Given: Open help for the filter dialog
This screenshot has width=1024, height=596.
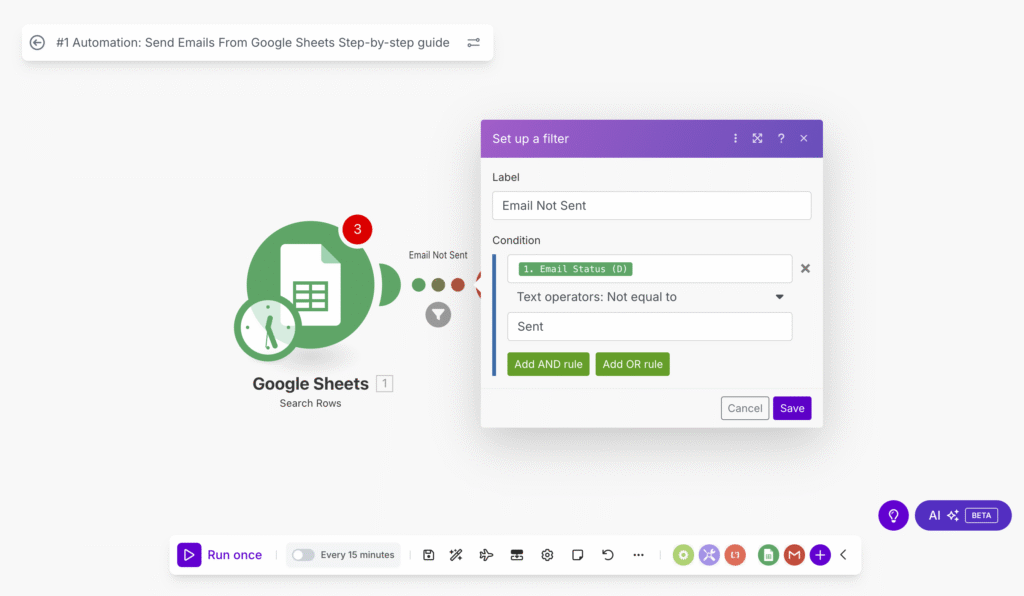Looking at the screenshot, I should pos(781,138).
